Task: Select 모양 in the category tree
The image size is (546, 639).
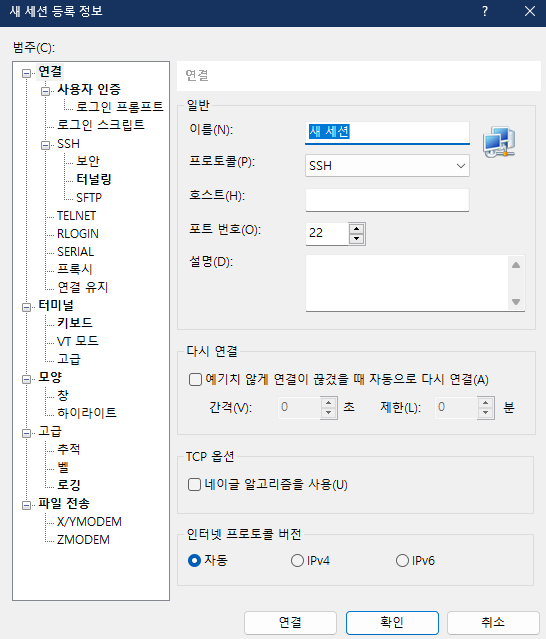Action: [x=50, y=377]
